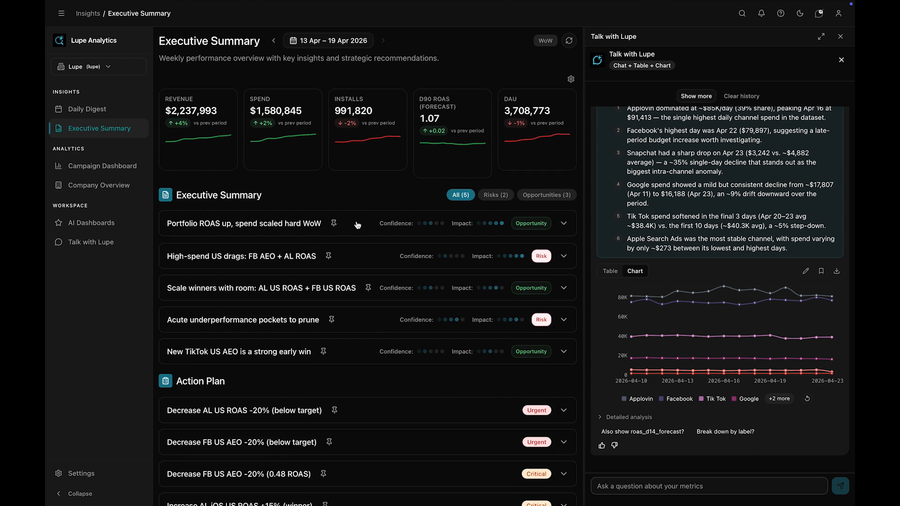The width and height of the screenshot is (900, 506).
Task: Pin the New TikTok US AEO insight
Action: (323, 351)
